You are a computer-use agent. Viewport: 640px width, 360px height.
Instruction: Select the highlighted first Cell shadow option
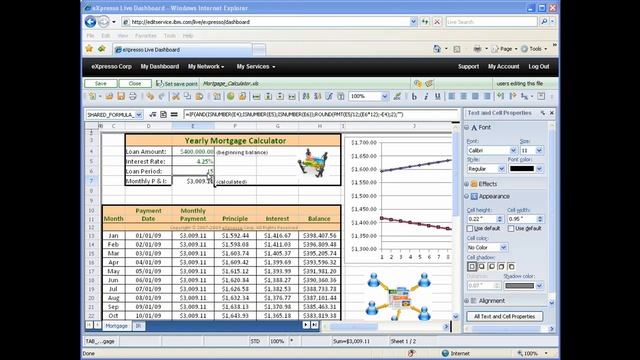(x=472, y=267)
